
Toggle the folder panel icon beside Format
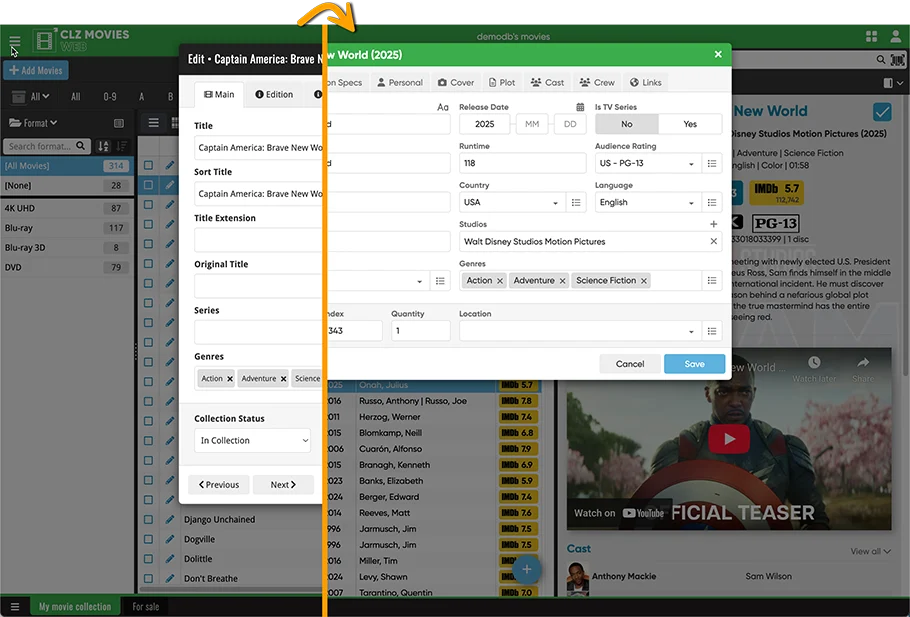[119, 123]
